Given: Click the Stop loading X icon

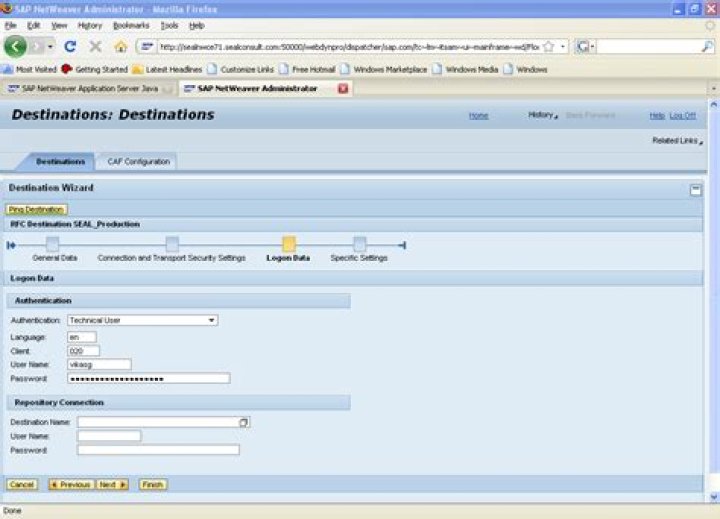Looking at the screenshot, I should coord(96,46).
